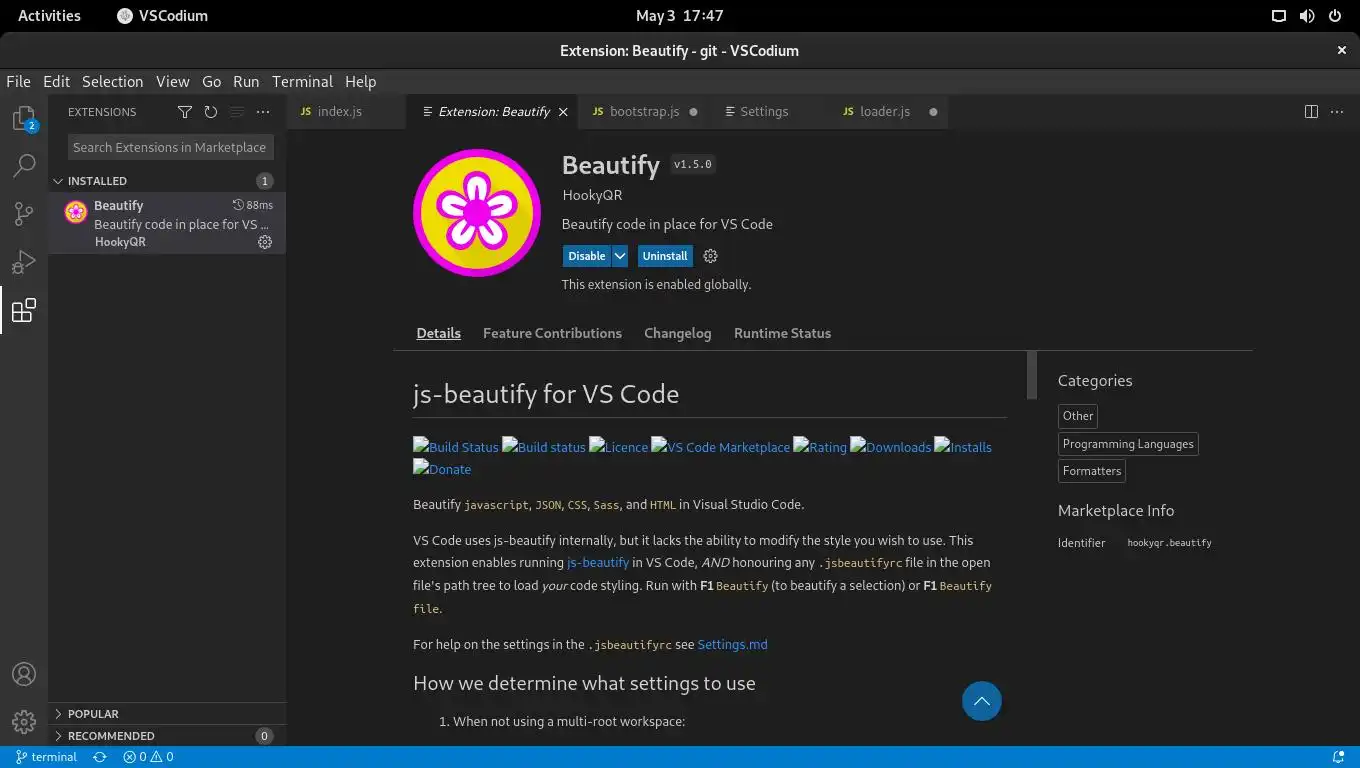Open Views and More Actions in Extensions
This screenshot has width=1360, height=768.
[263, 112]
